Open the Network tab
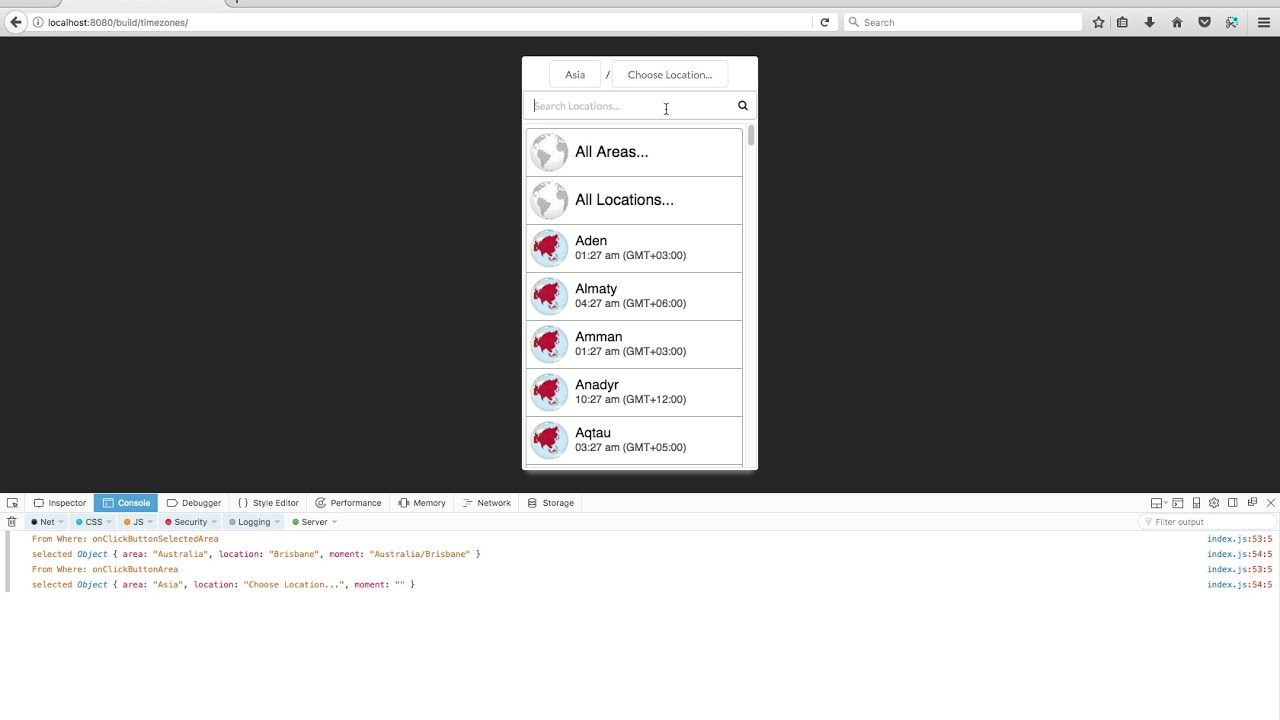Screen dimensions: 1280x720 (x=486, y=503)
